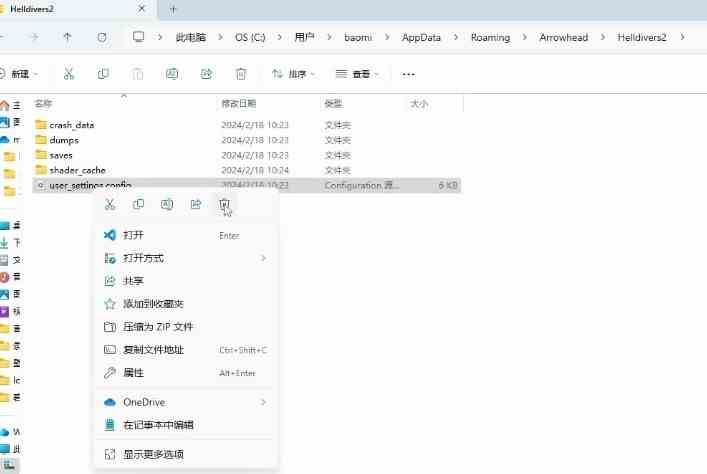Open the toolbar three-dots more menu

[409, 74]
